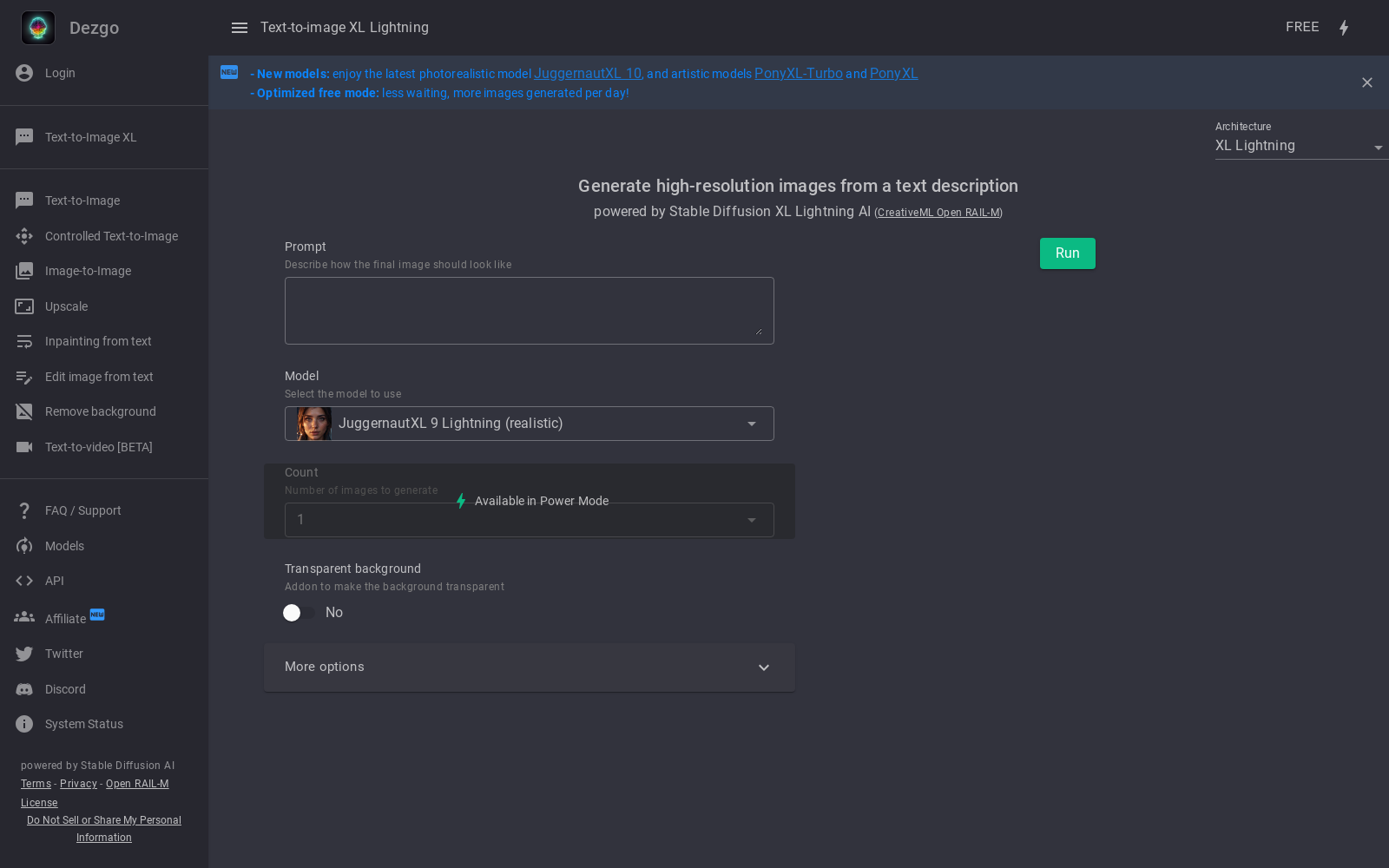Click the Image-to-Image icon
1389x868 pixels.
[24, 271]
